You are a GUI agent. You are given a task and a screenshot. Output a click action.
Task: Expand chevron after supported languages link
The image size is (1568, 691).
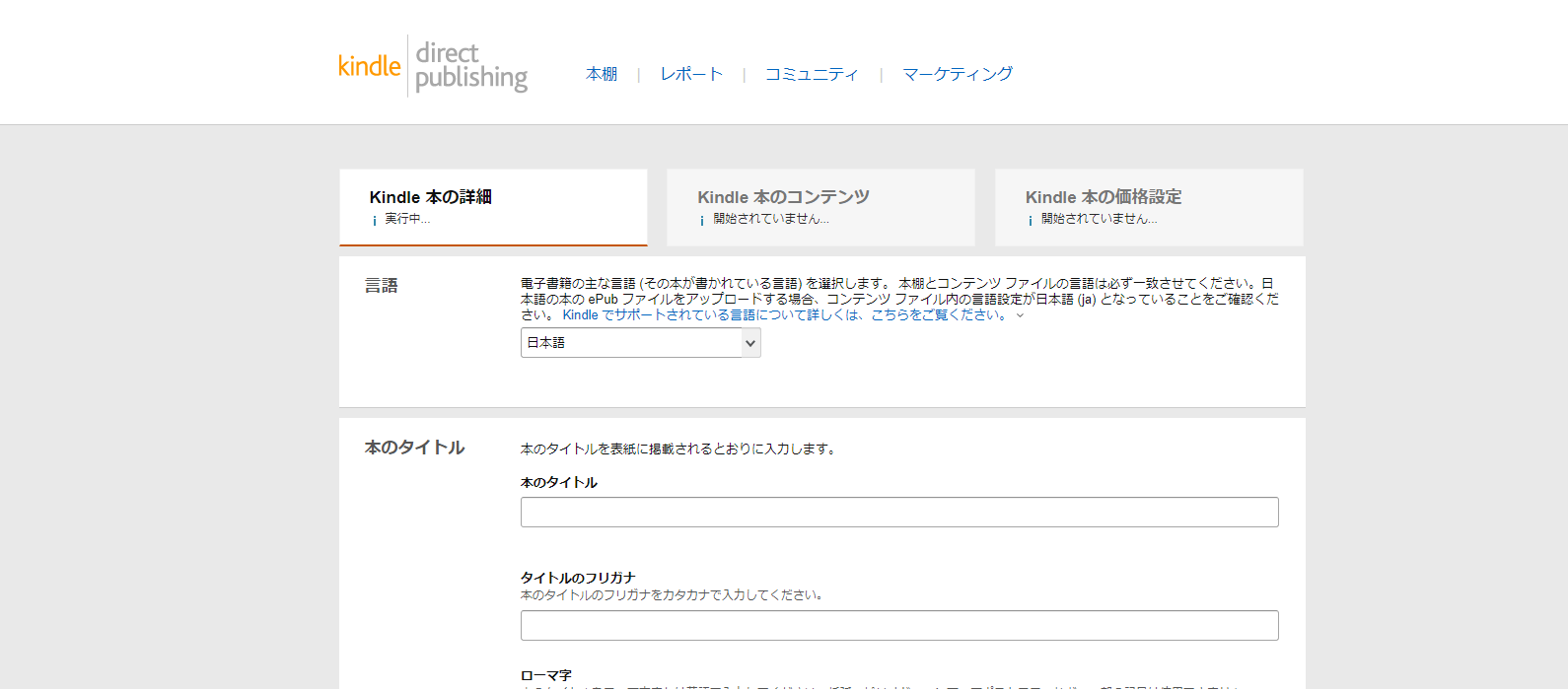point(1020,315)
